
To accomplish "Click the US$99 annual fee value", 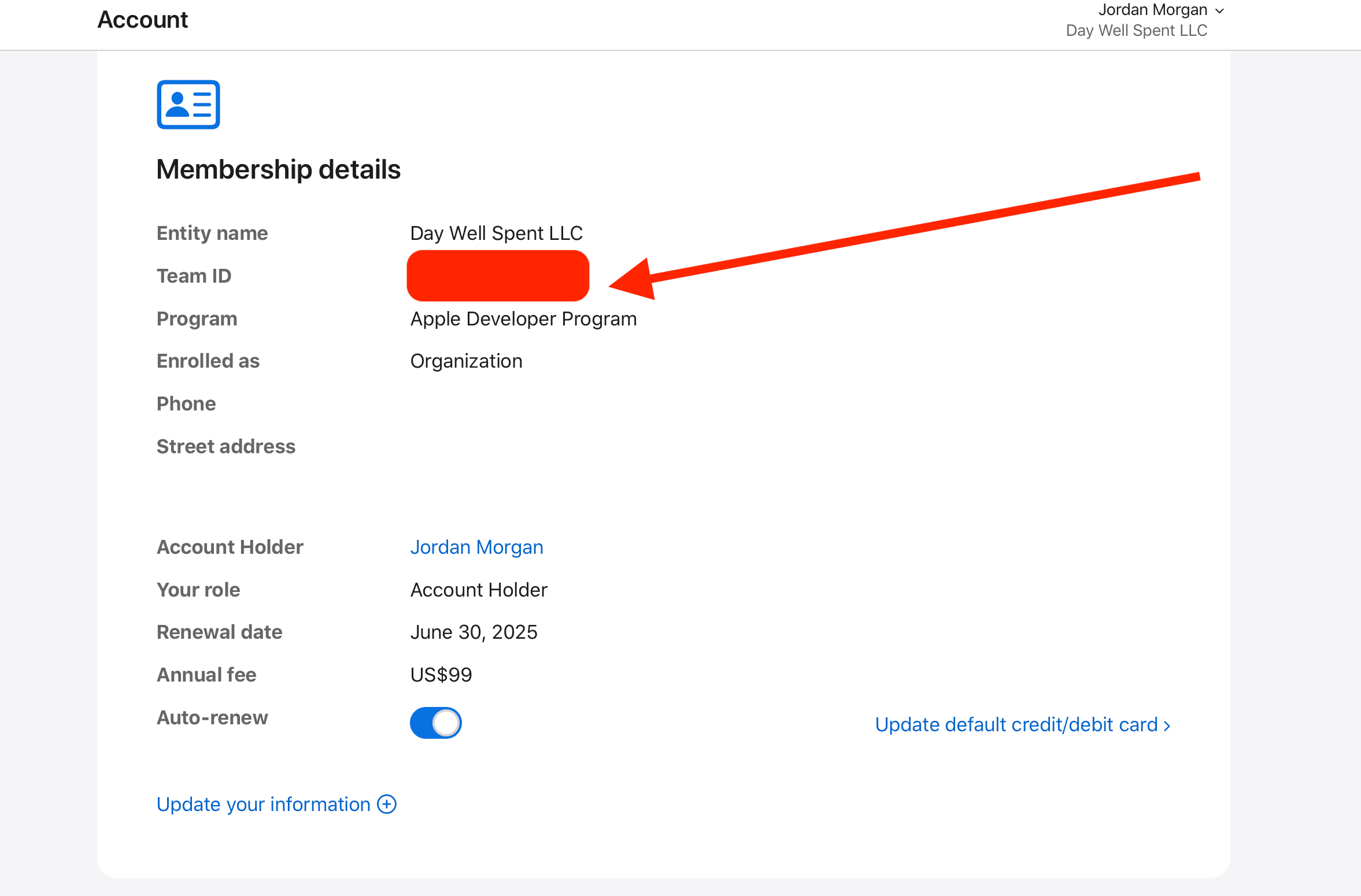I will coord(441,675).
